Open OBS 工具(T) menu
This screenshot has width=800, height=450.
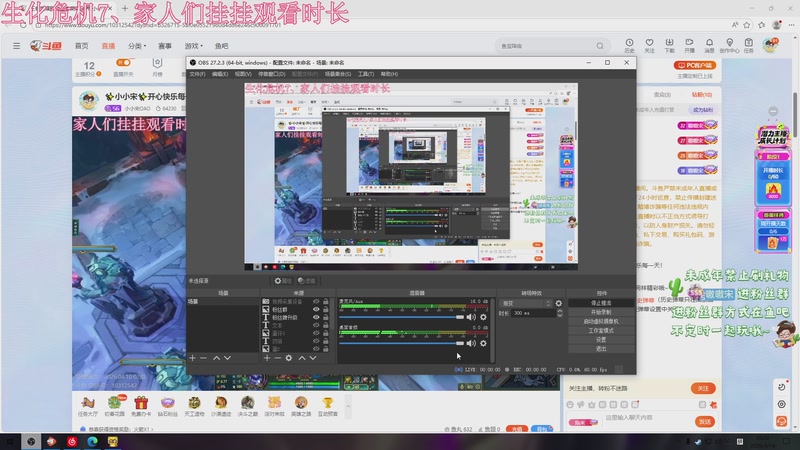pos(366,74)
